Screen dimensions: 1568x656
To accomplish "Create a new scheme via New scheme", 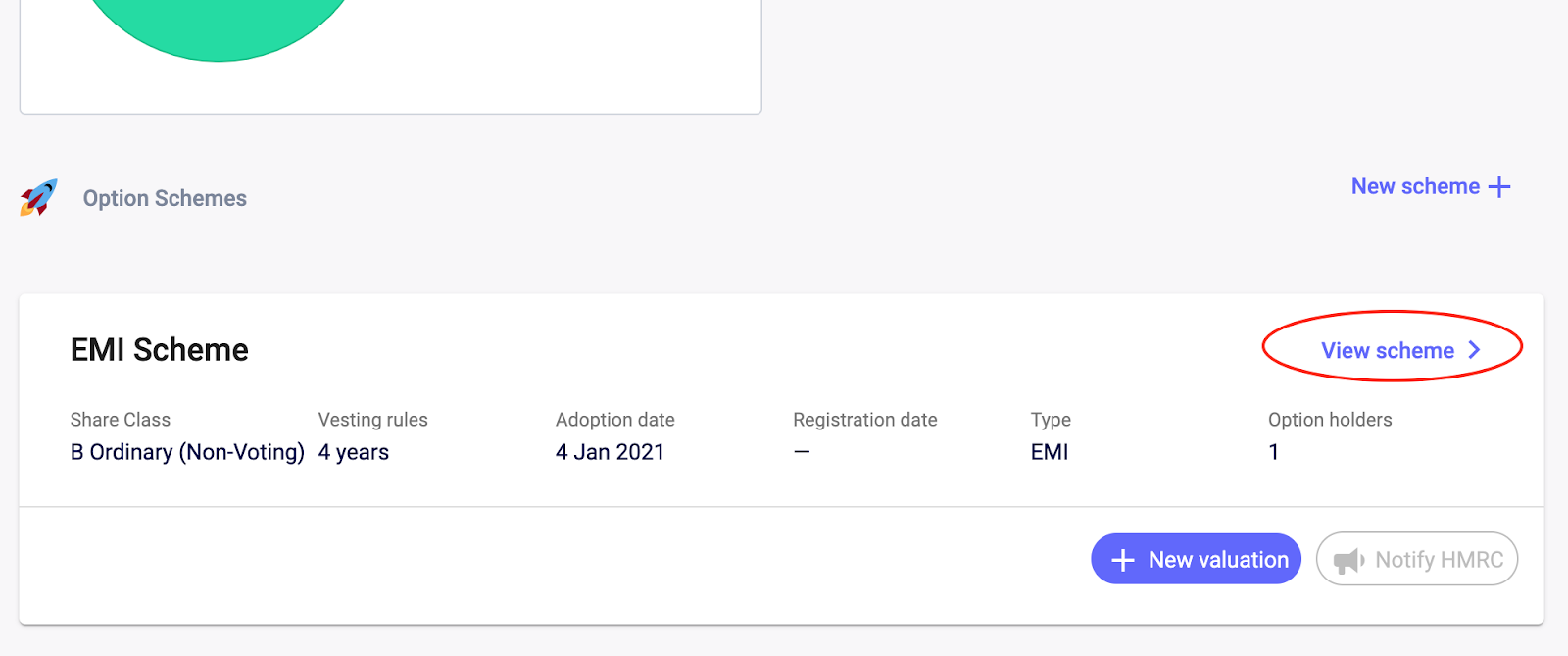I will 1415,186.
